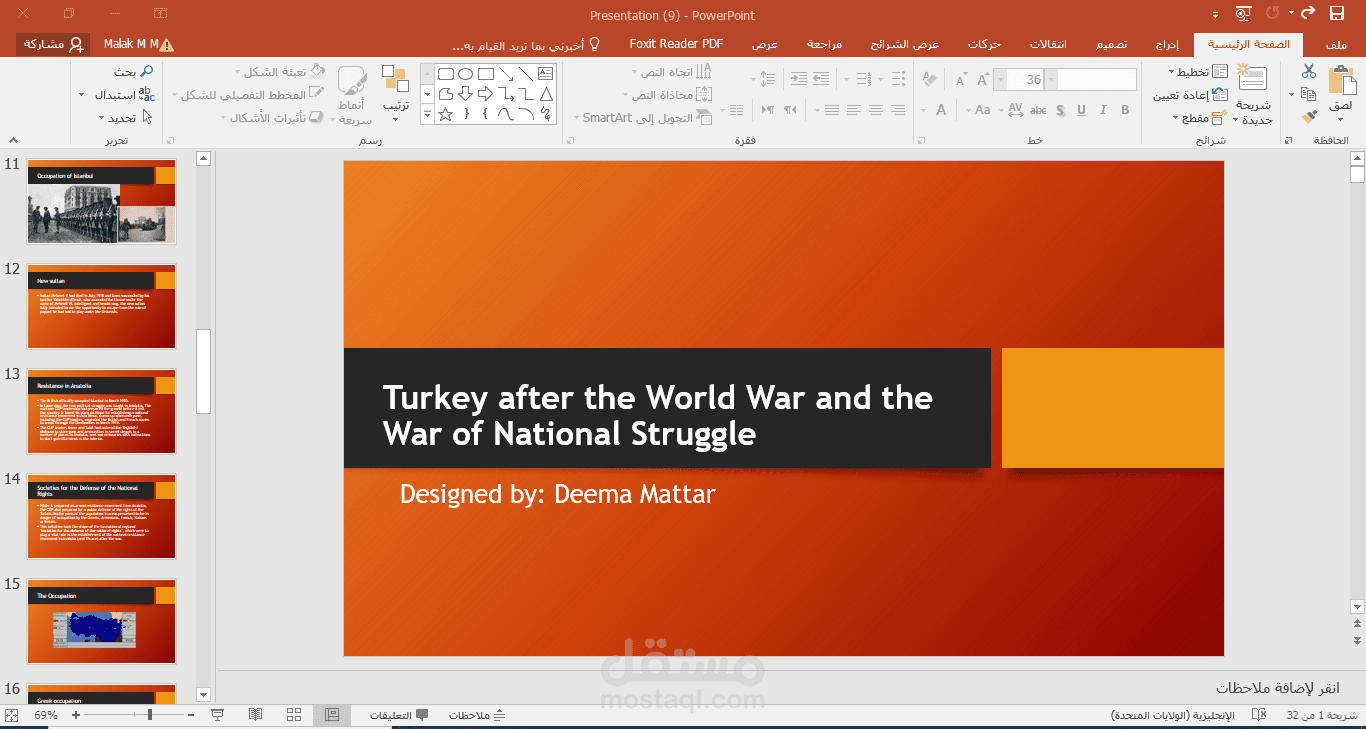Clear all formatting eraser icon
Screen dimensions: 1366x729
(x=929, y=79)
